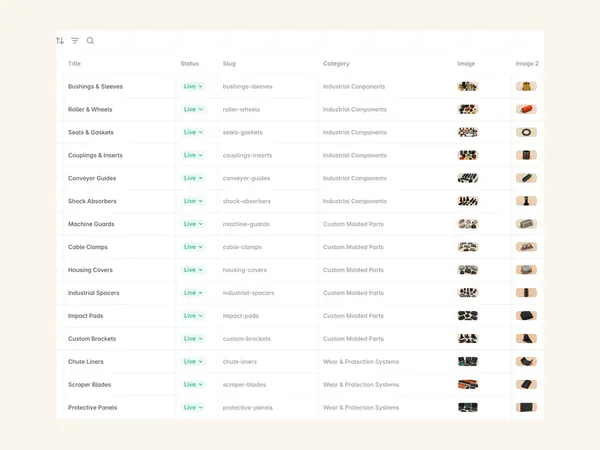Open Live status dropdown for Machine Guards
Screen dimensions: 600x450
193,224
